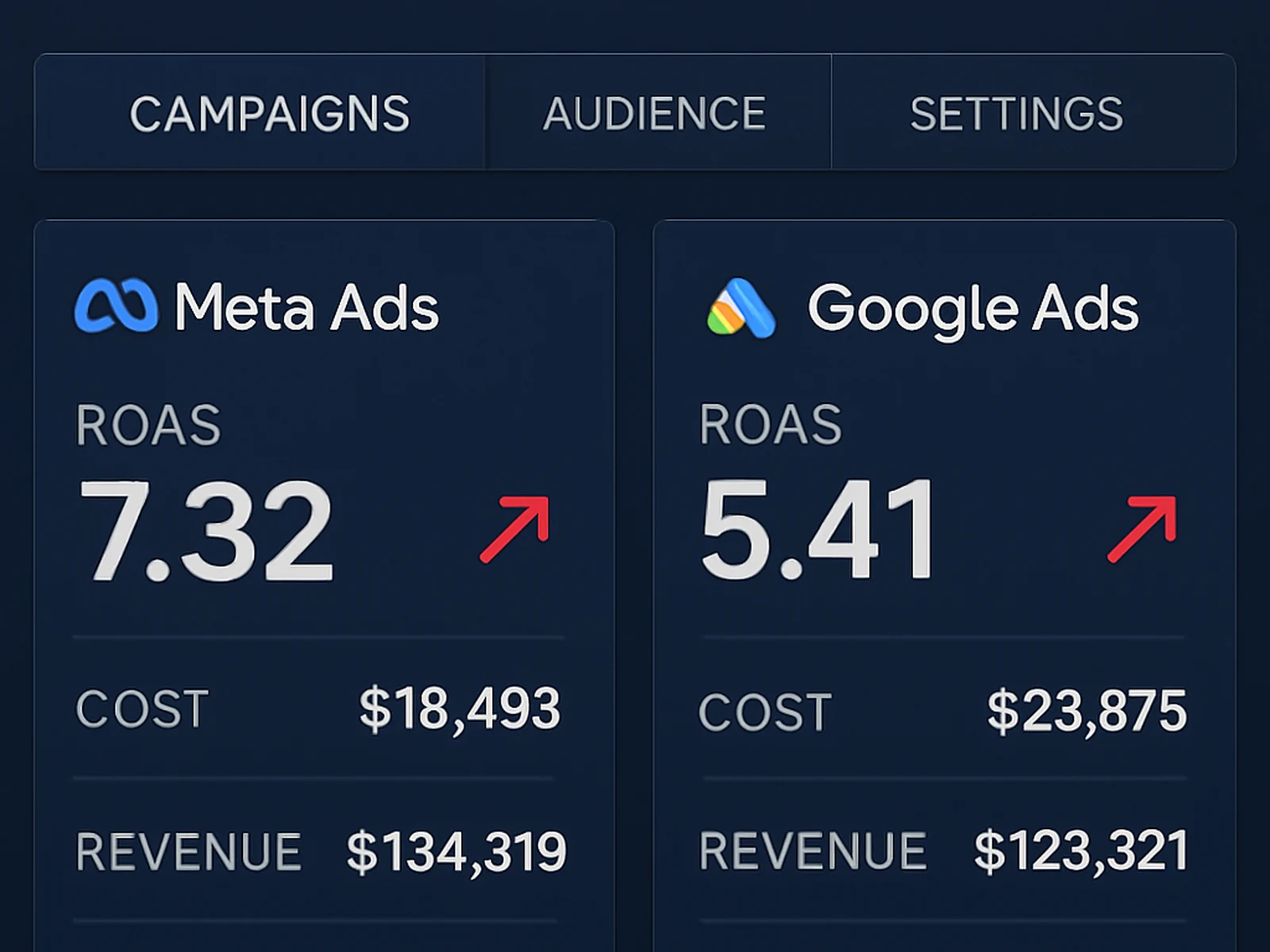The height and width of the screenshot is (952, 1270).
Task: Select the Meta Ads card title
Action: click(306, 307)
